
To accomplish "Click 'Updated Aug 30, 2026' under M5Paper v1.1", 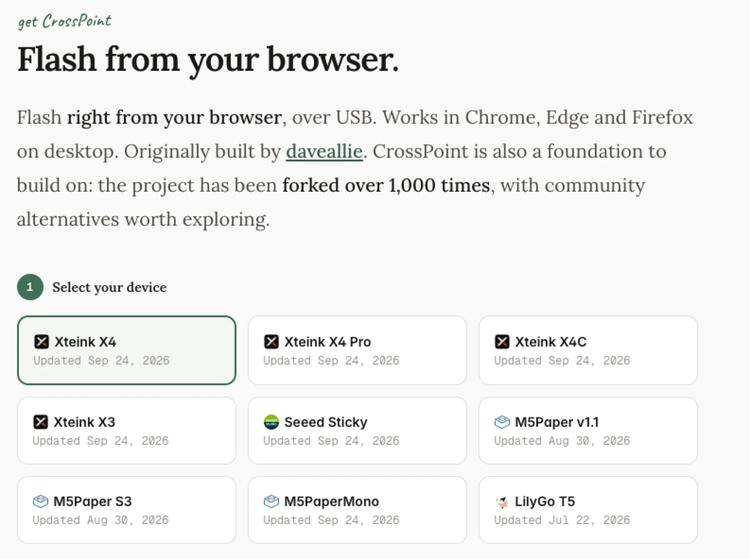I will coord(562,440).
